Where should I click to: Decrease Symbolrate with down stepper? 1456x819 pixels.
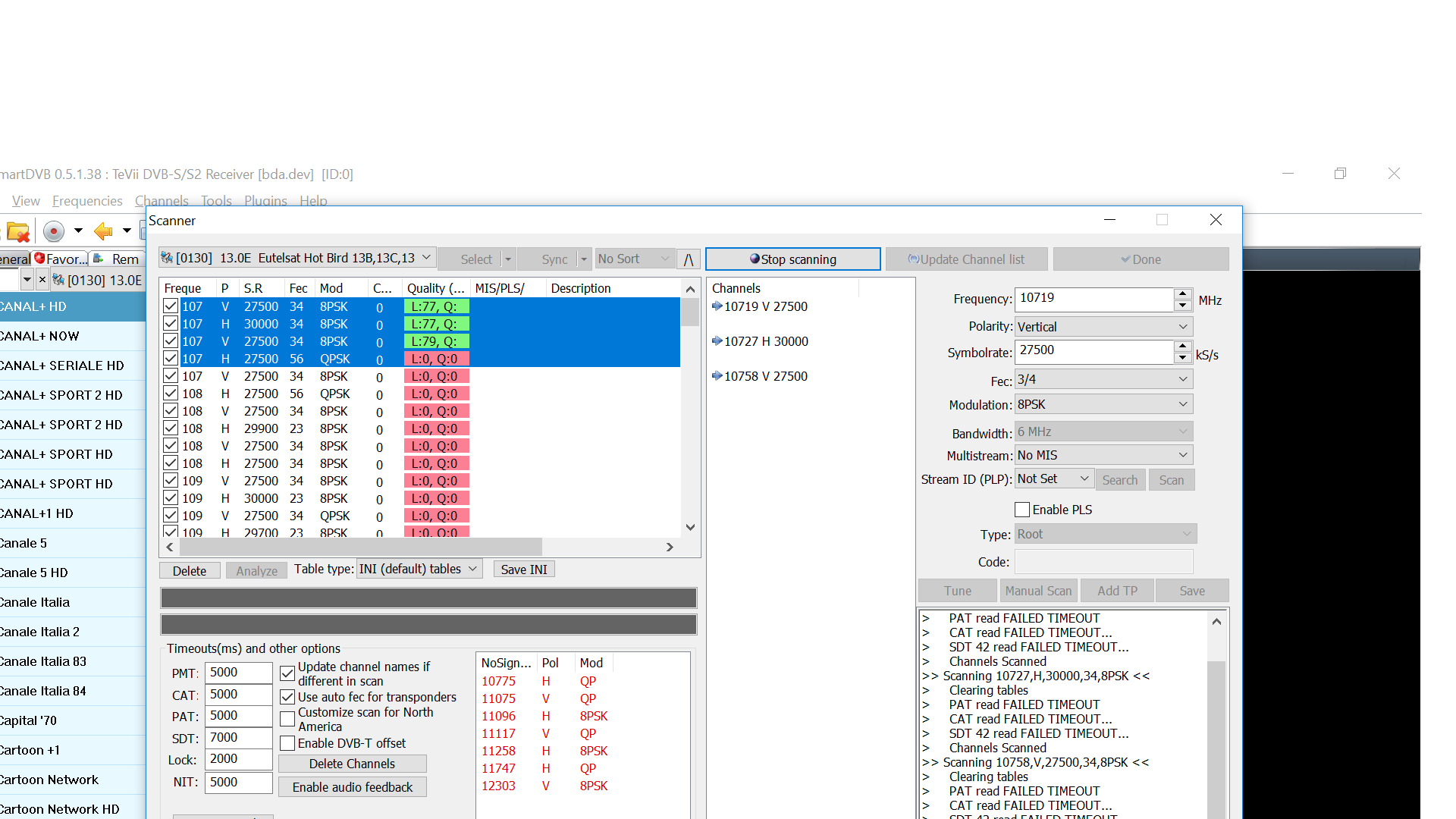click(1182, 358)
